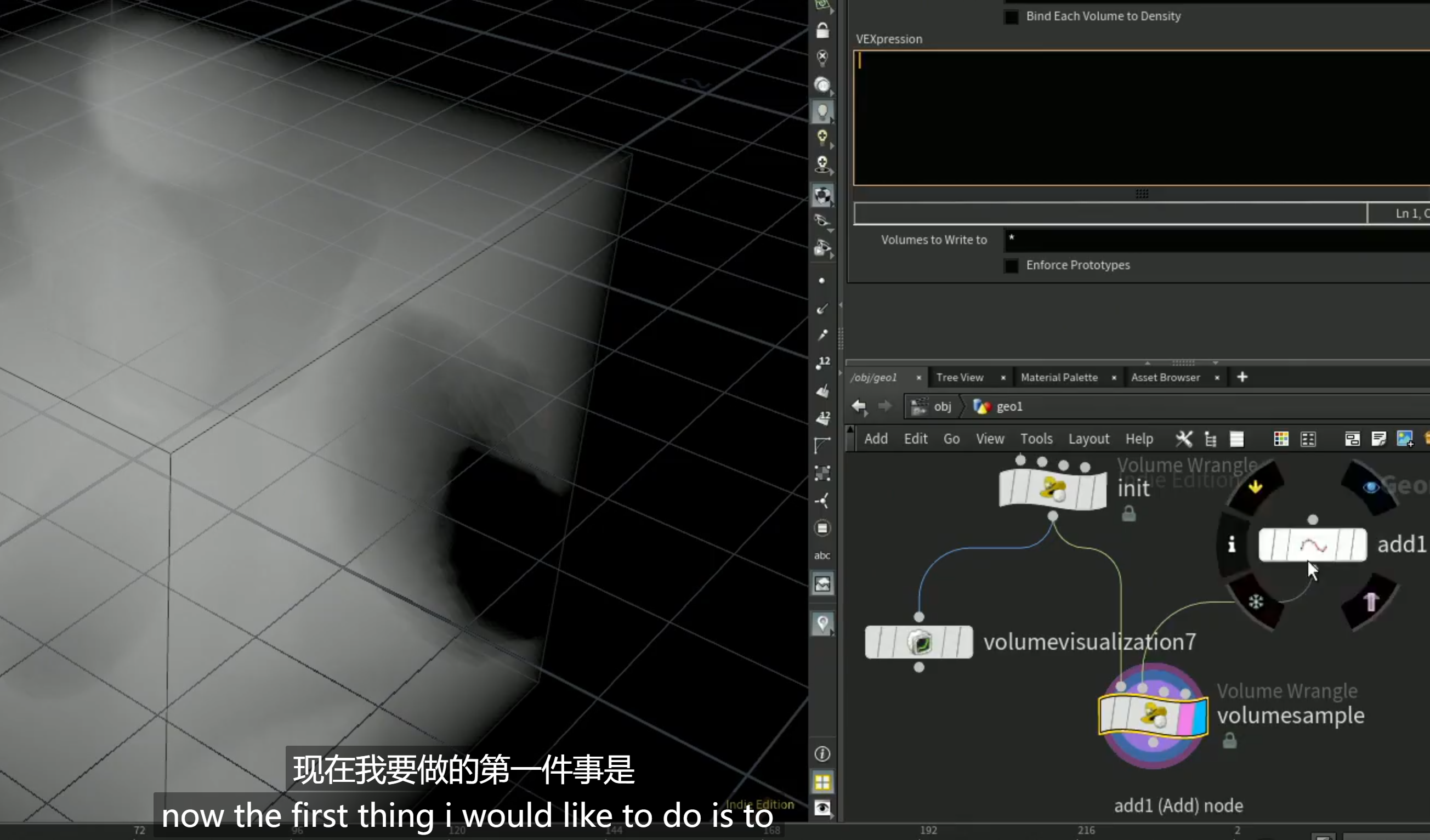Open node info on add1 ring
The image size is (1430, 840).
[x=1232, y=545]
